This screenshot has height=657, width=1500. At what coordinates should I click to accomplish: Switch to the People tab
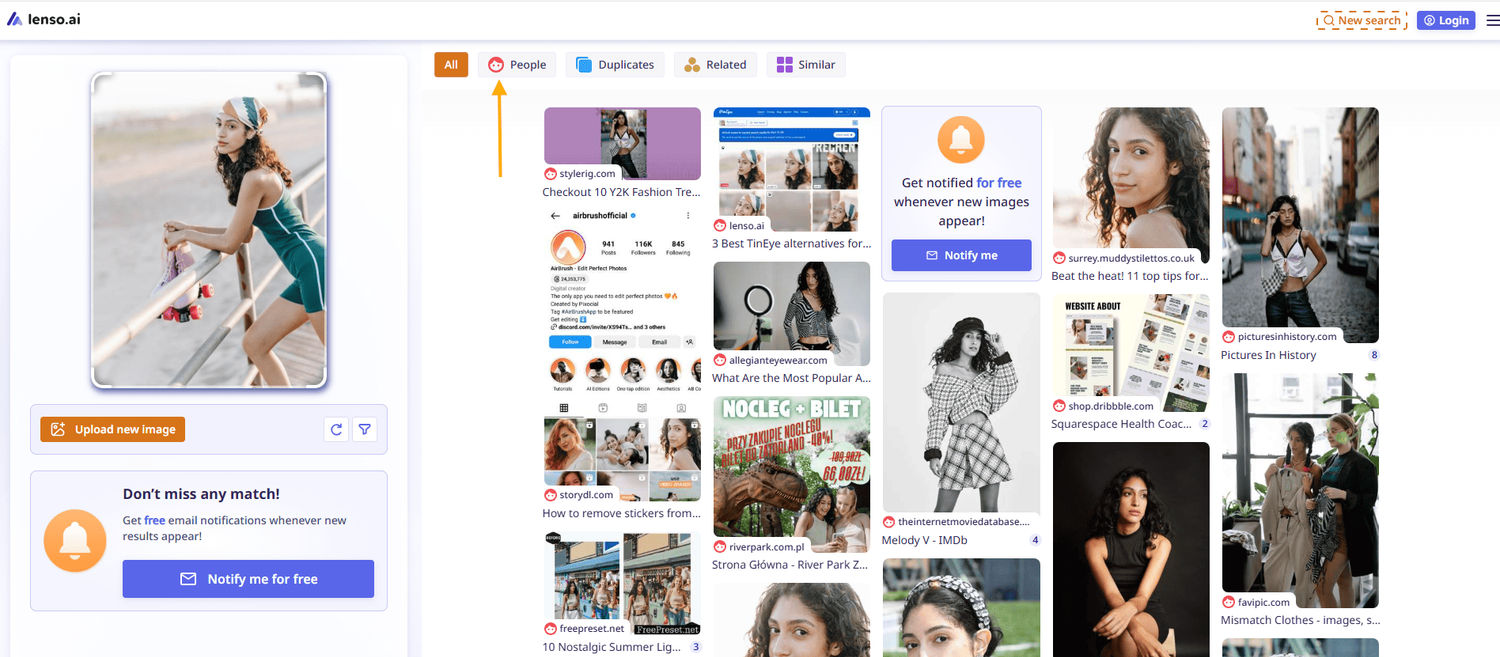click(517, 65)
